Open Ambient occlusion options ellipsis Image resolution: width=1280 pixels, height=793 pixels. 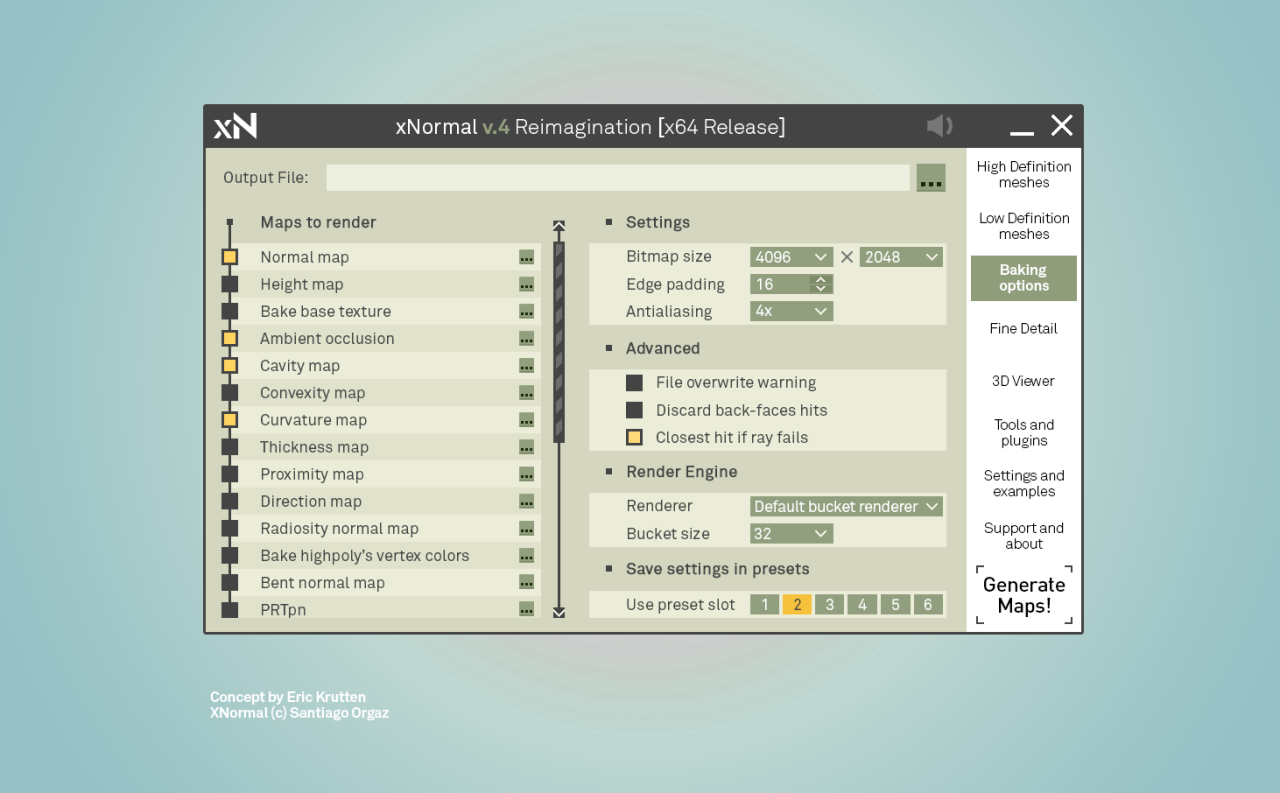(526, 338)
